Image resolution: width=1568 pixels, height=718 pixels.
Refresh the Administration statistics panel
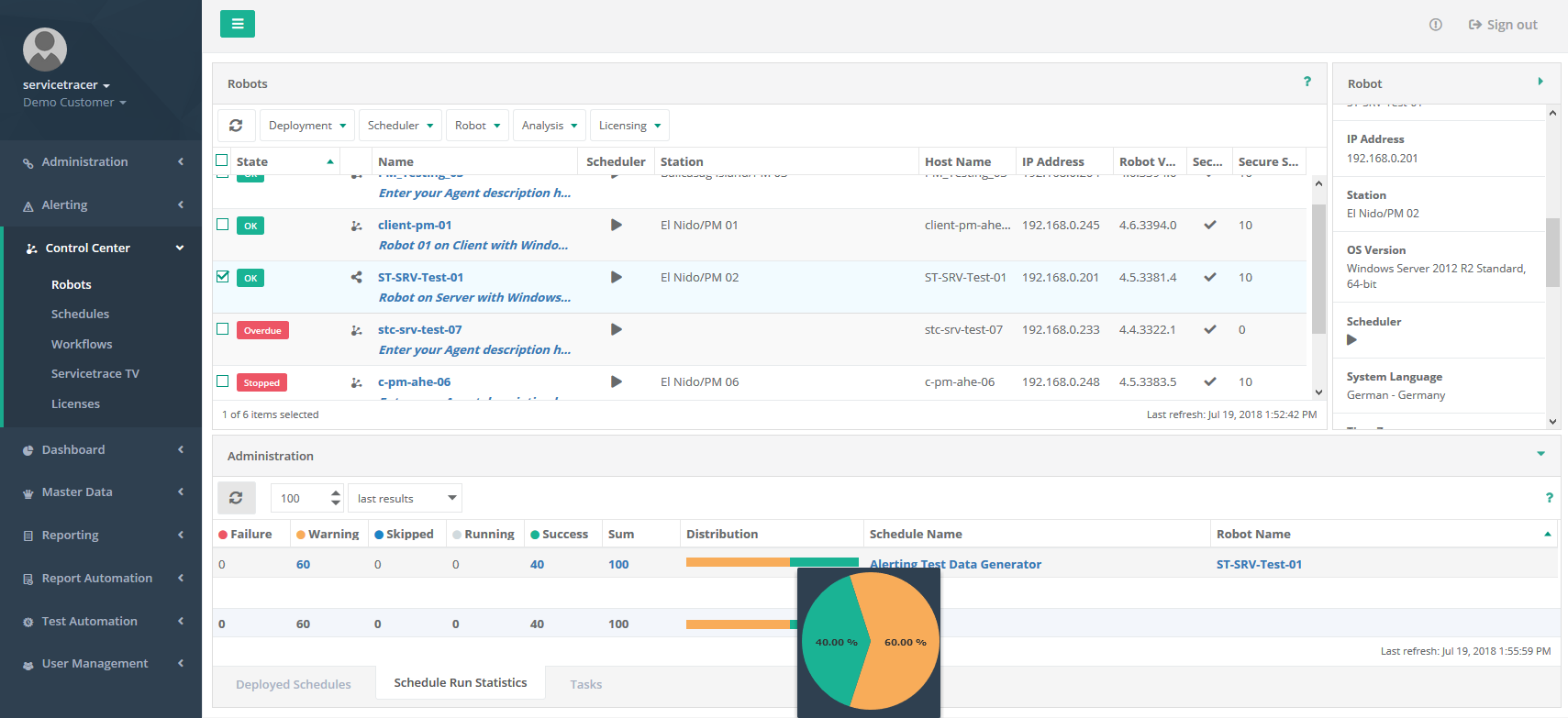tap(236, 498)
